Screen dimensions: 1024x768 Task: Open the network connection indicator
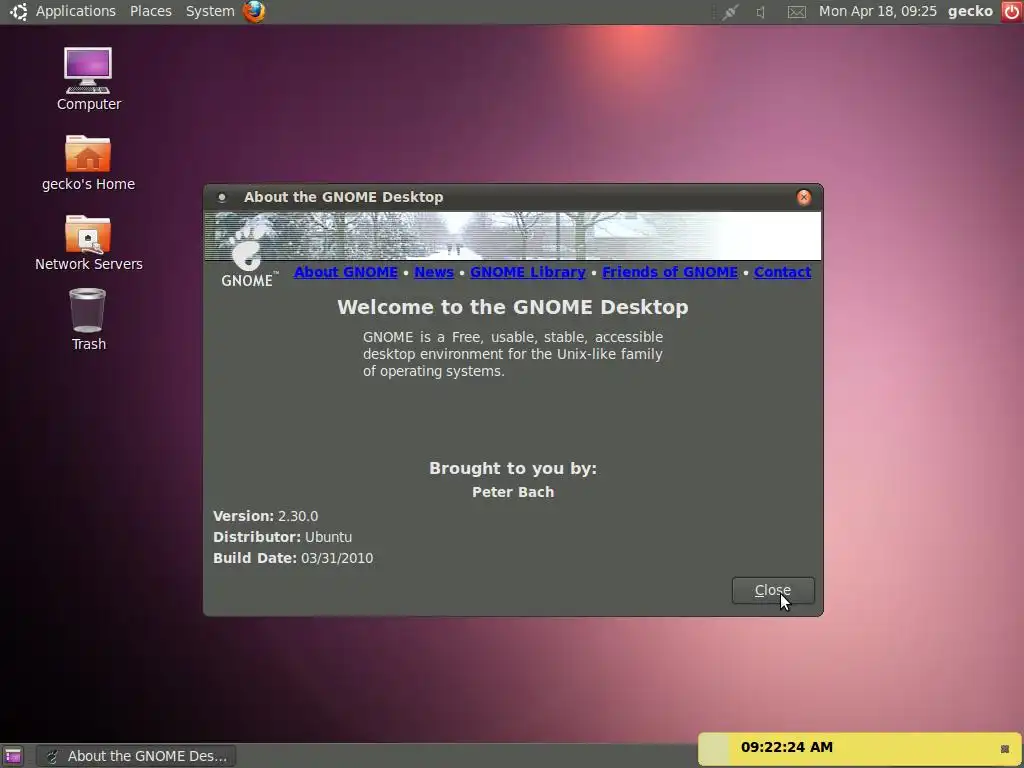tap(729, 12)
